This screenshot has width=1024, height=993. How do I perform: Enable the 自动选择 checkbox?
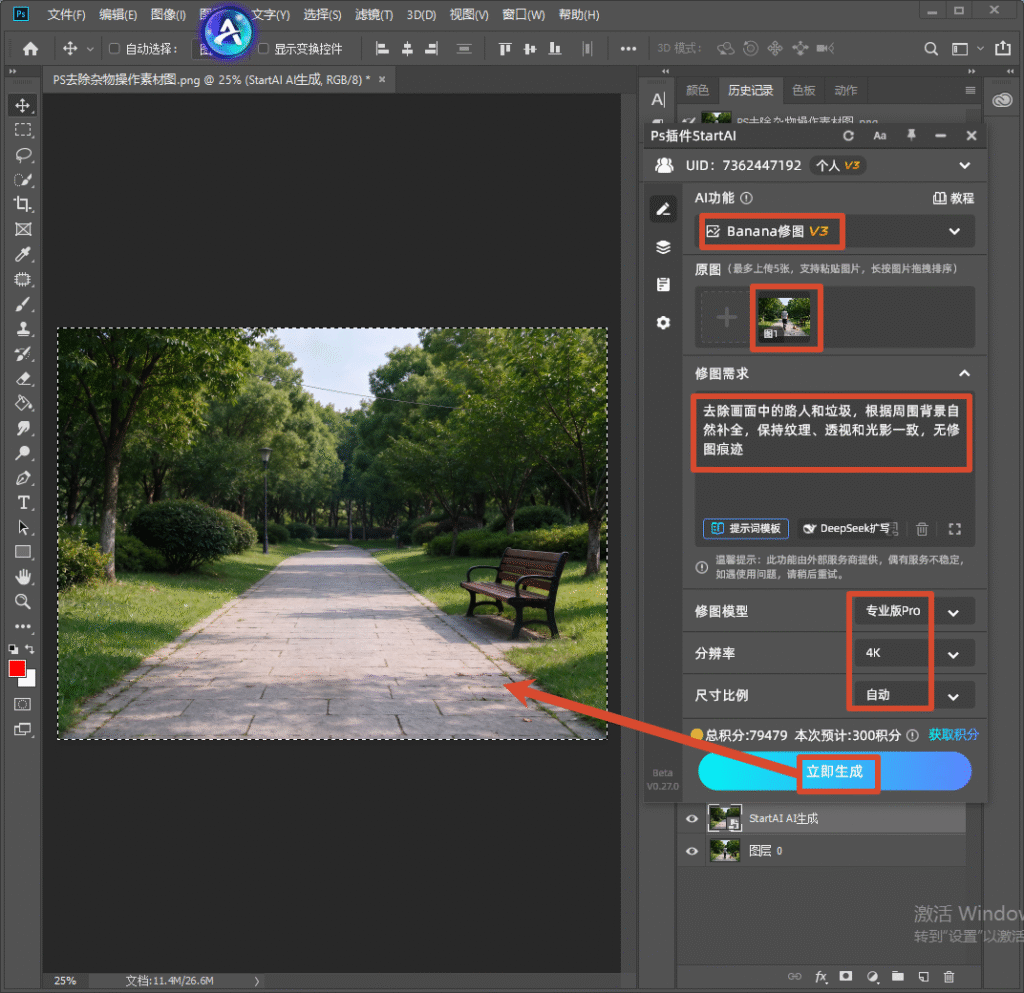point(114,48)
